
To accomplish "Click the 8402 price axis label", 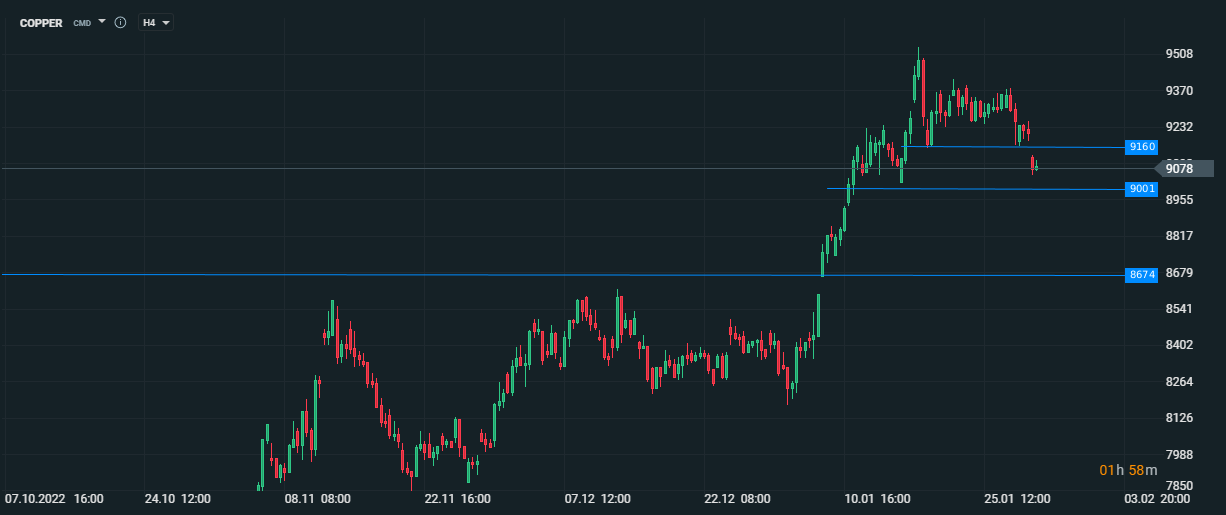I will coord(1180,345).
